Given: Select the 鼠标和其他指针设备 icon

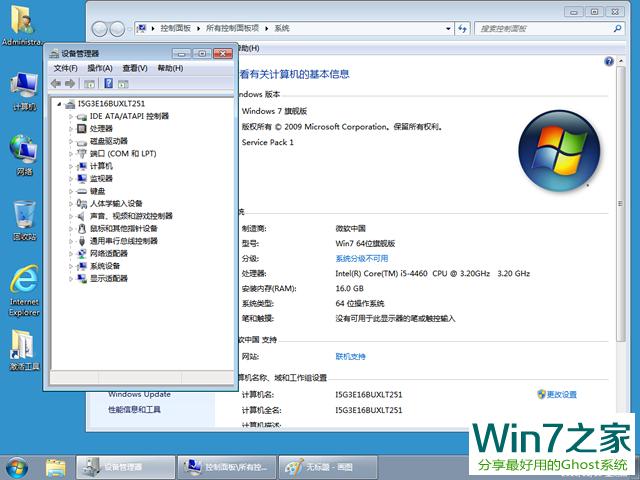Looking at the screenshot, I should coord(82,228).
